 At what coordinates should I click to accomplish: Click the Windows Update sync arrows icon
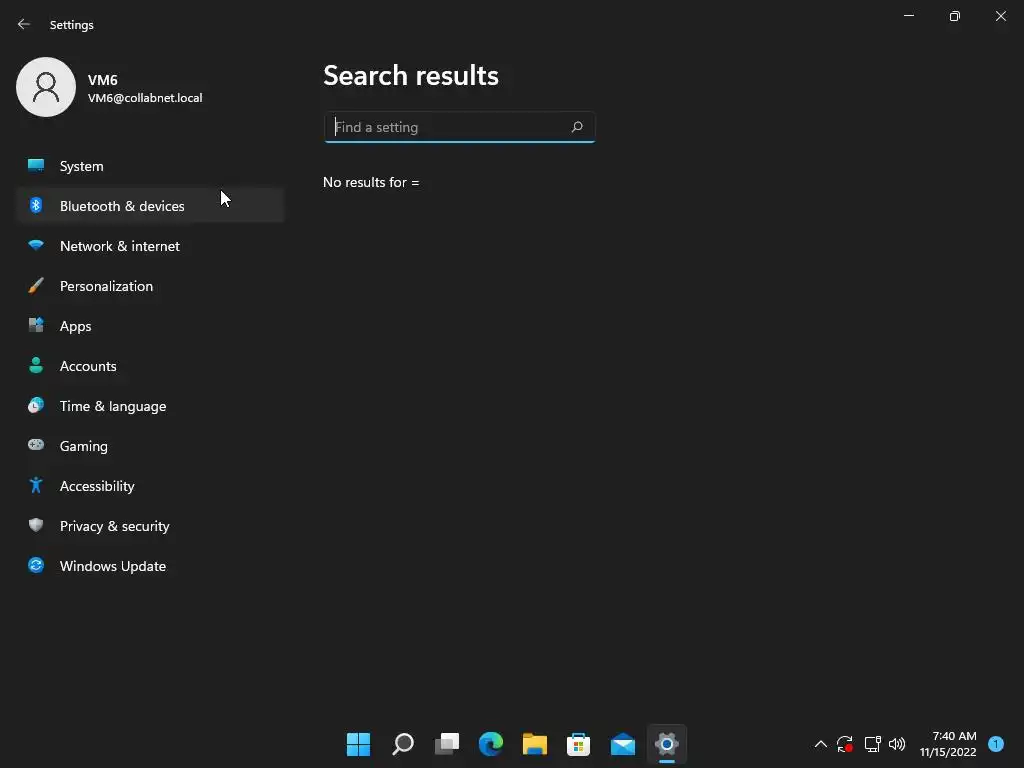pos(36,565)
